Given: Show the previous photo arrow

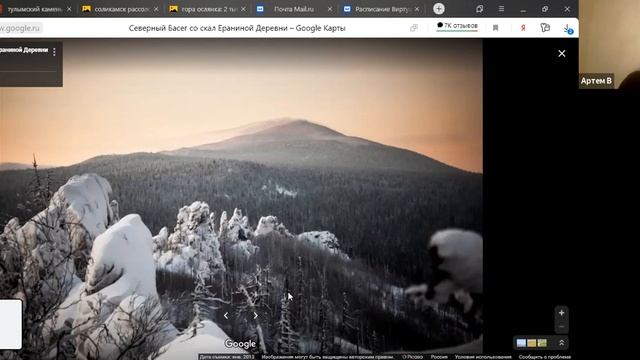Looking at the screenshot, I should click(x=226, y=316).
